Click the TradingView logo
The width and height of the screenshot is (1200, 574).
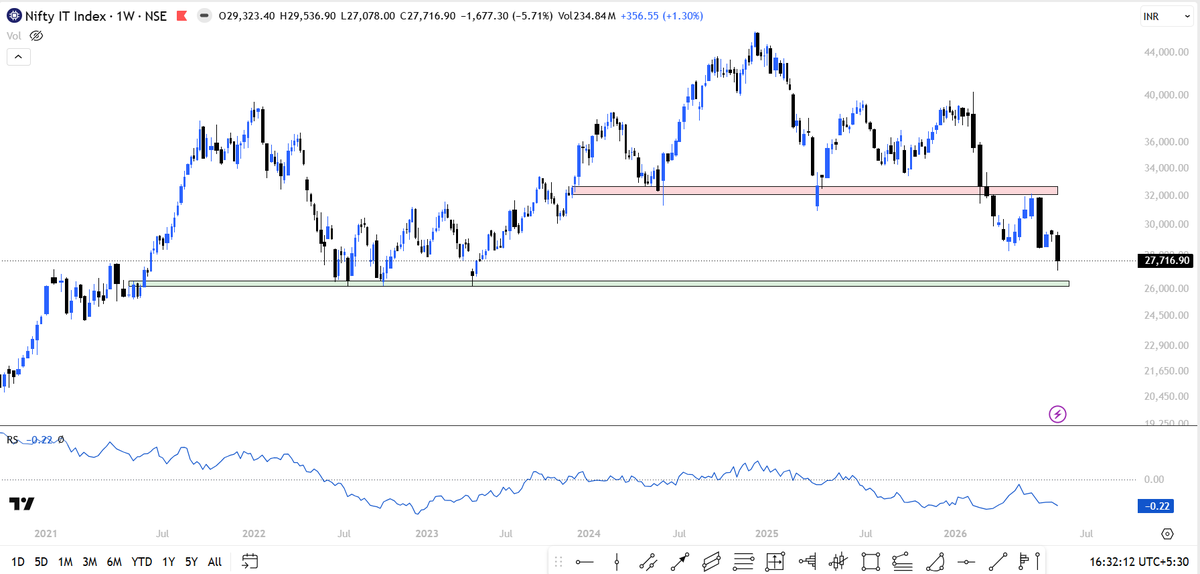[x=22, y=503]
